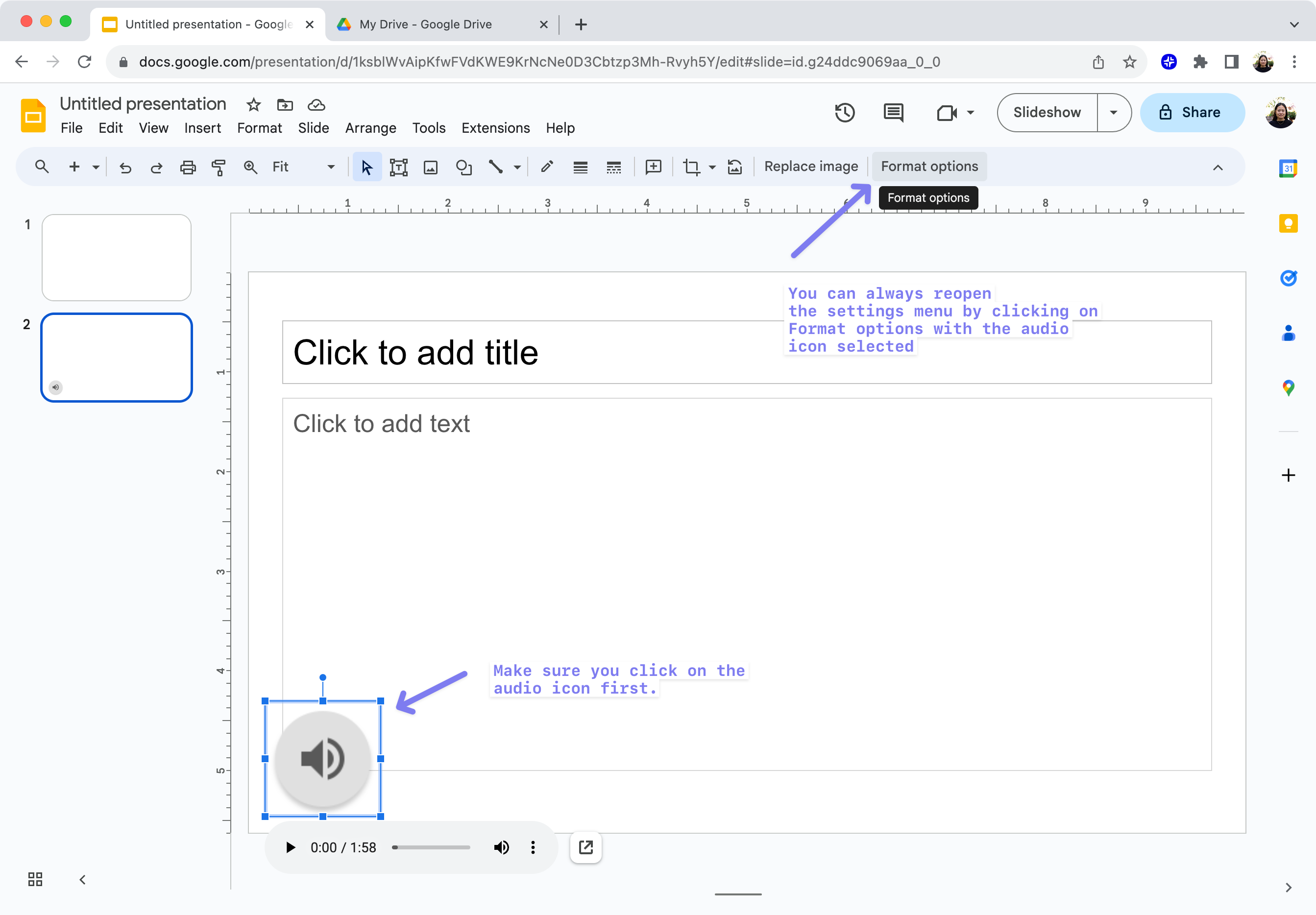View cloud document status
This screenshot has width=1316, height=915.
point(317,105)
